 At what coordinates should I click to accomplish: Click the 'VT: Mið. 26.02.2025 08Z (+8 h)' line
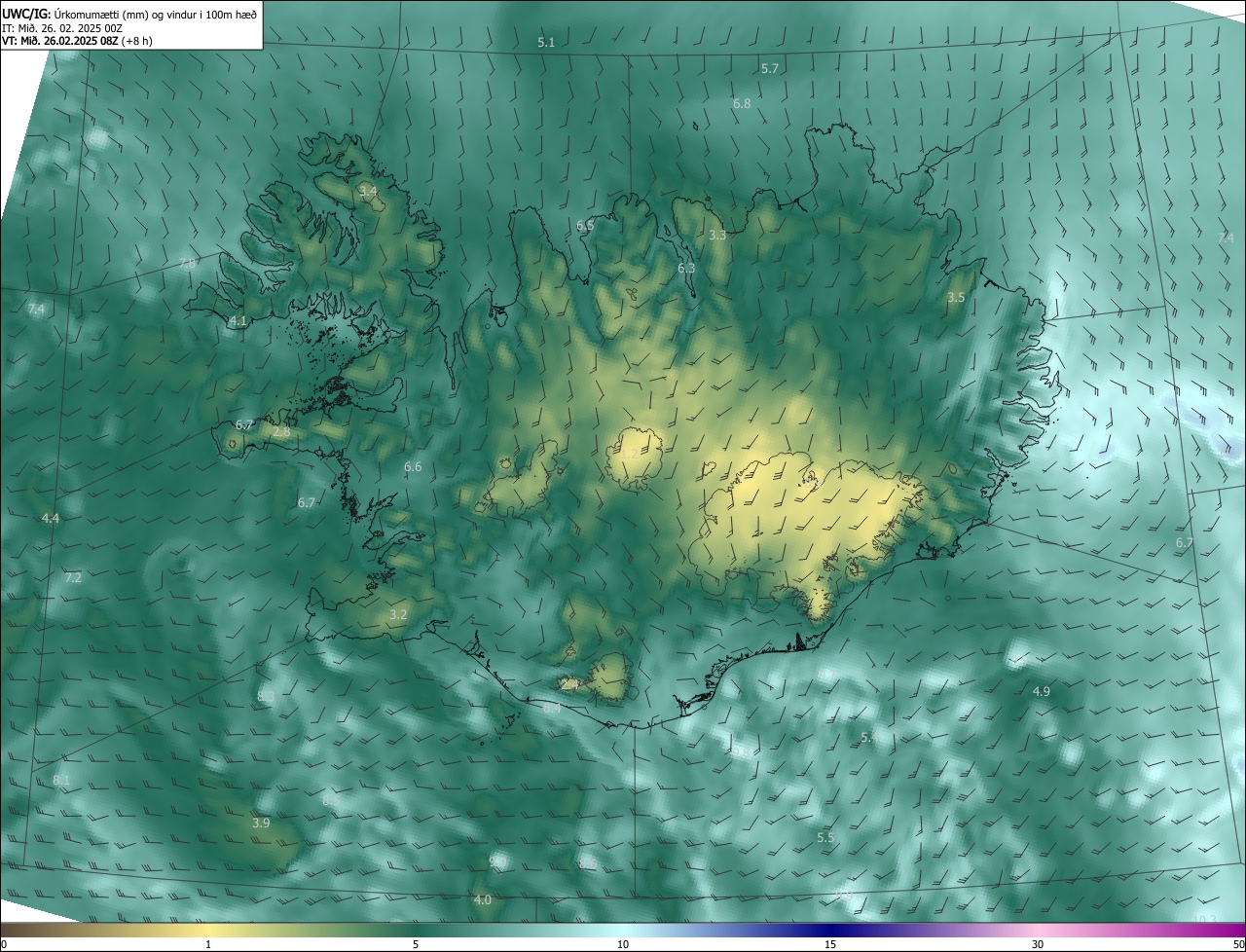77,41
